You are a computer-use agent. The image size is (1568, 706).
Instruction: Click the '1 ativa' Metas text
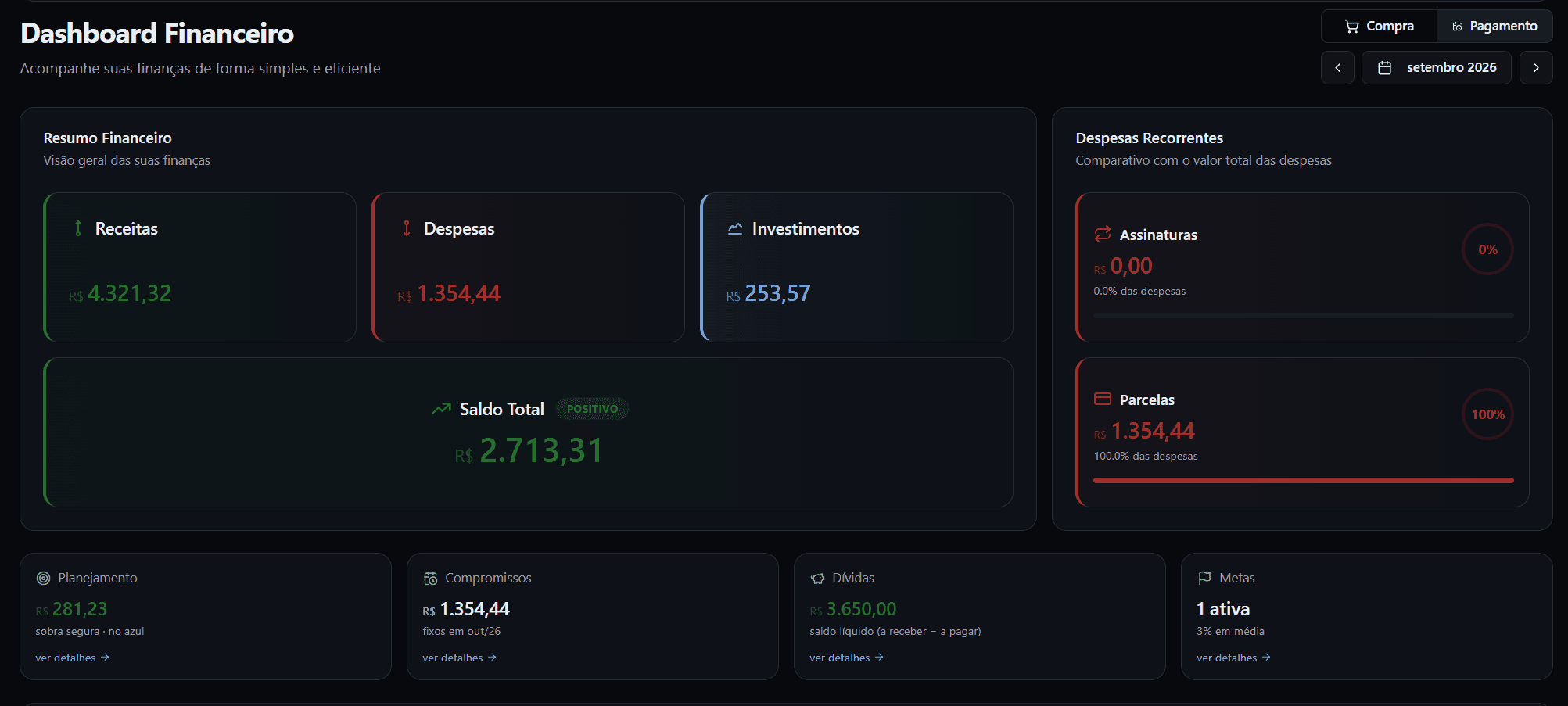[x=1223, y=609]
